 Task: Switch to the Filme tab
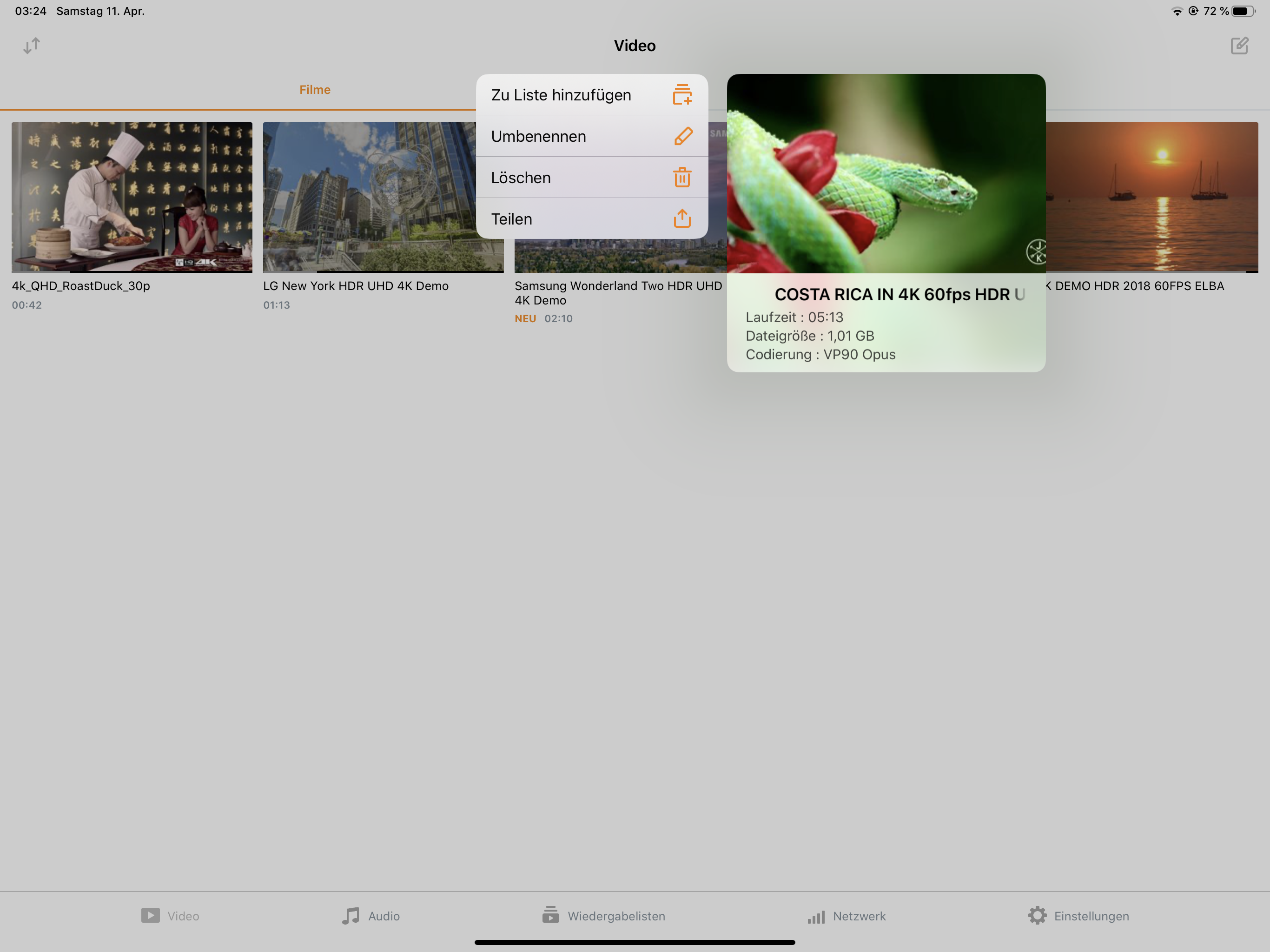(x=315, y=90)
